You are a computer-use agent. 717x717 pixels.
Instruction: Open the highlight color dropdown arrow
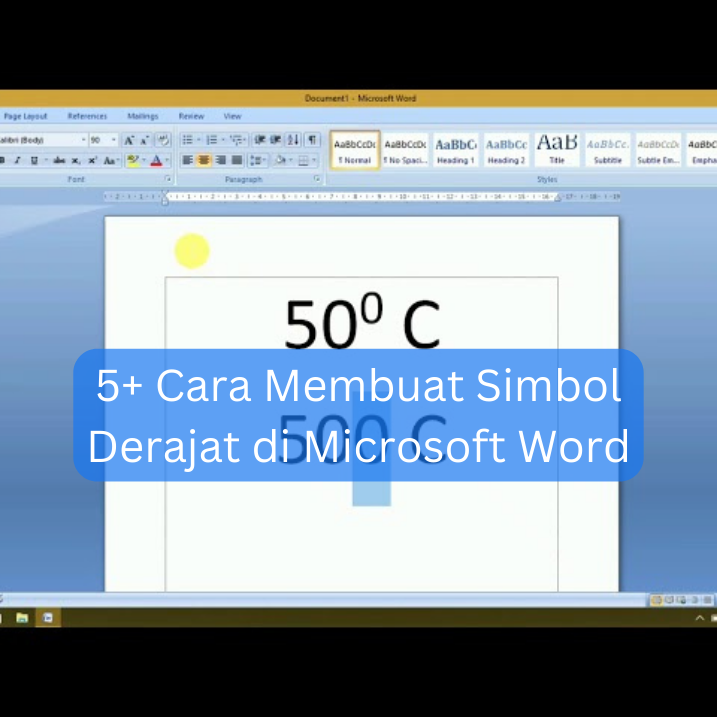coord(144,161)
